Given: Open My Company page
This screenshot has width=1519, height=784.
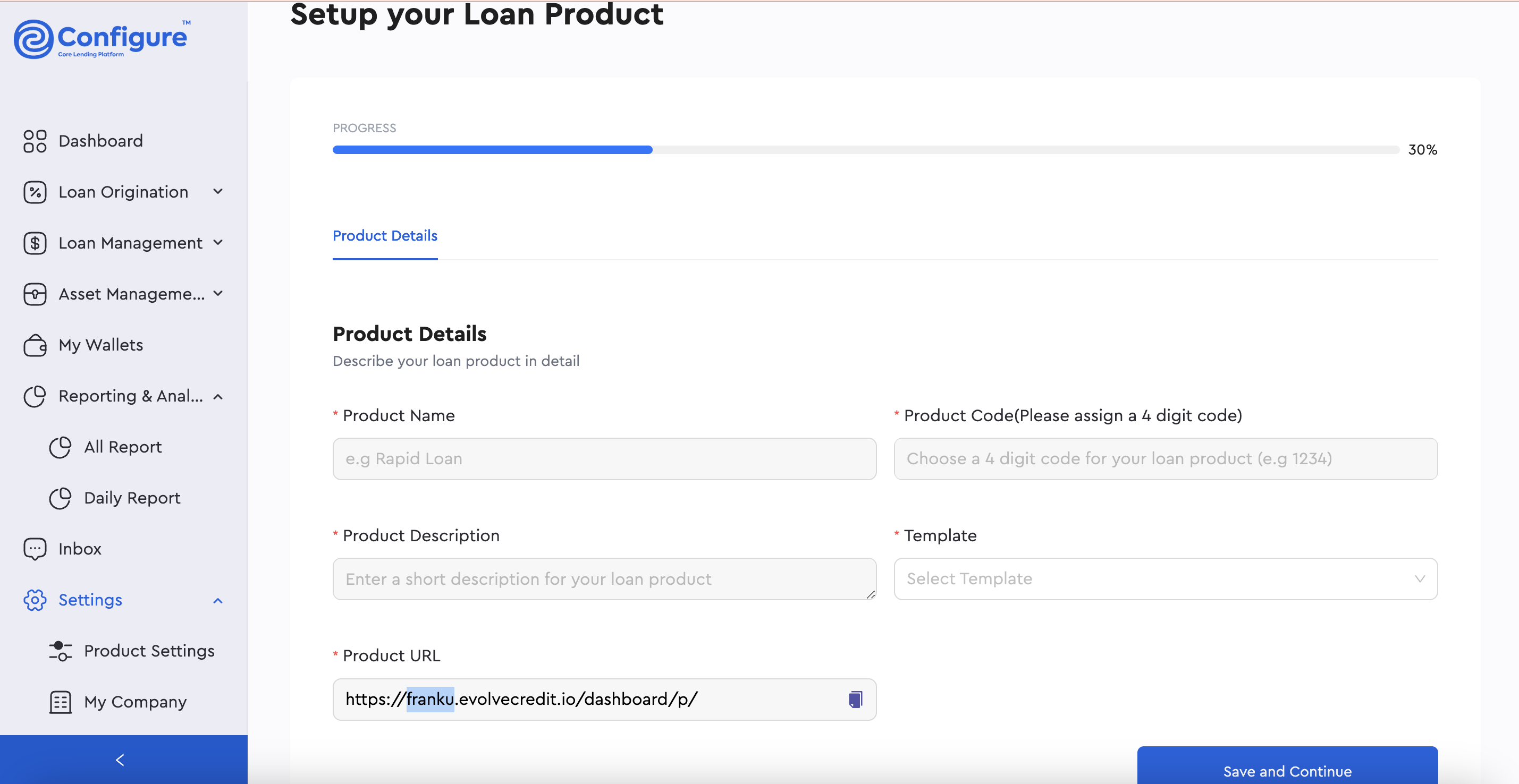Looking at the screenshot, I should click(134, 702).
